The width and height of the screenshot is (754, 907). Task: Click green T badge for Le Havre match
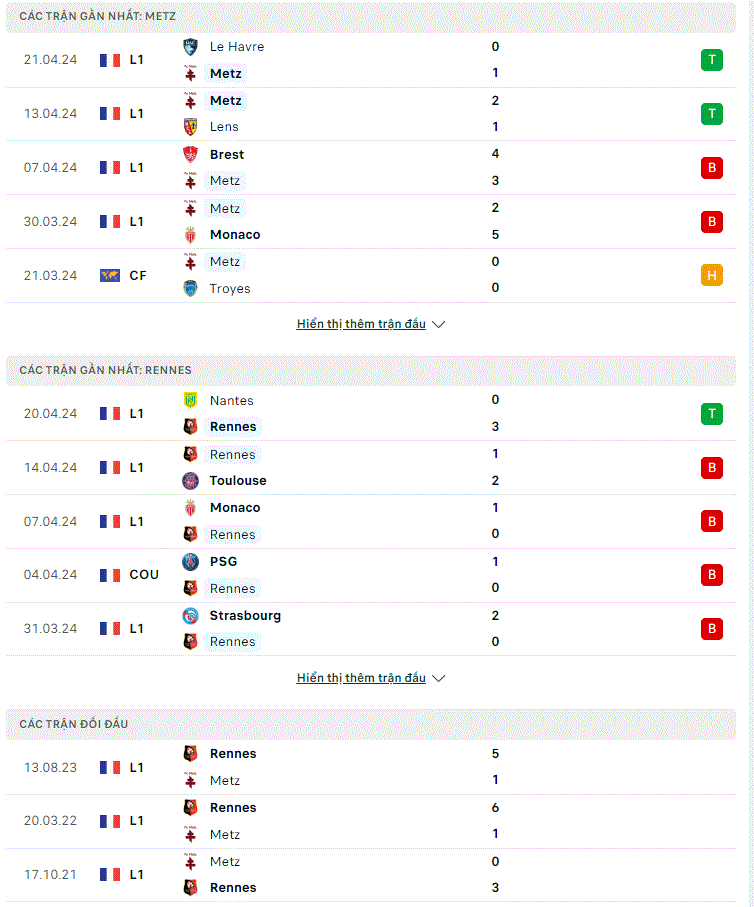click(x=712, y=60)
